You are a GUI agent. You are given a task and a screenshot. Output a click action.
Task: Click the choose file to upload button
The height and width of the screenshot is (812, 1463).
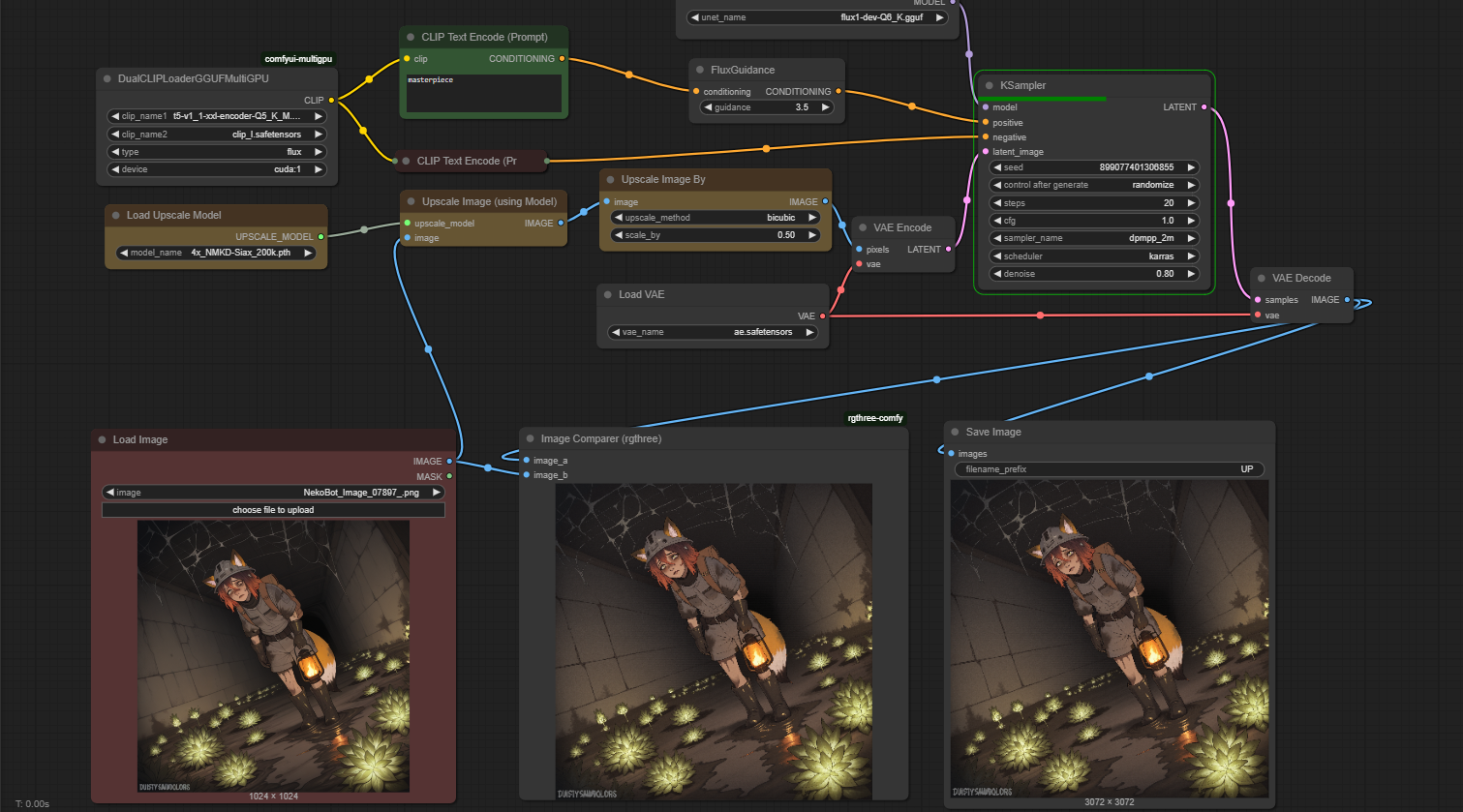273,510
